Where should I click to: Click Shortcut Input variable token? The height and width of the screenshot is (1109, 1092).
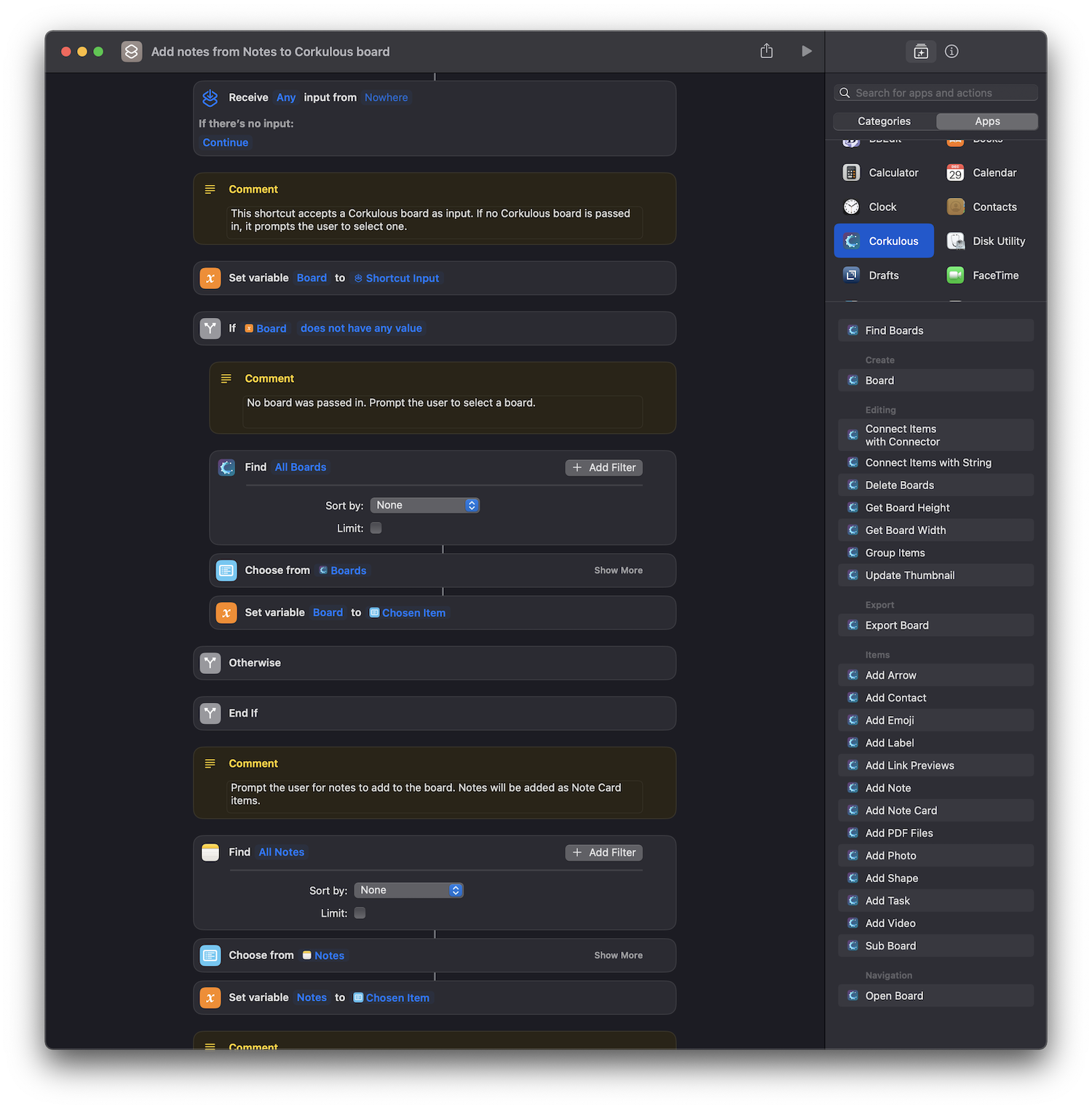[x=397, y=278]
